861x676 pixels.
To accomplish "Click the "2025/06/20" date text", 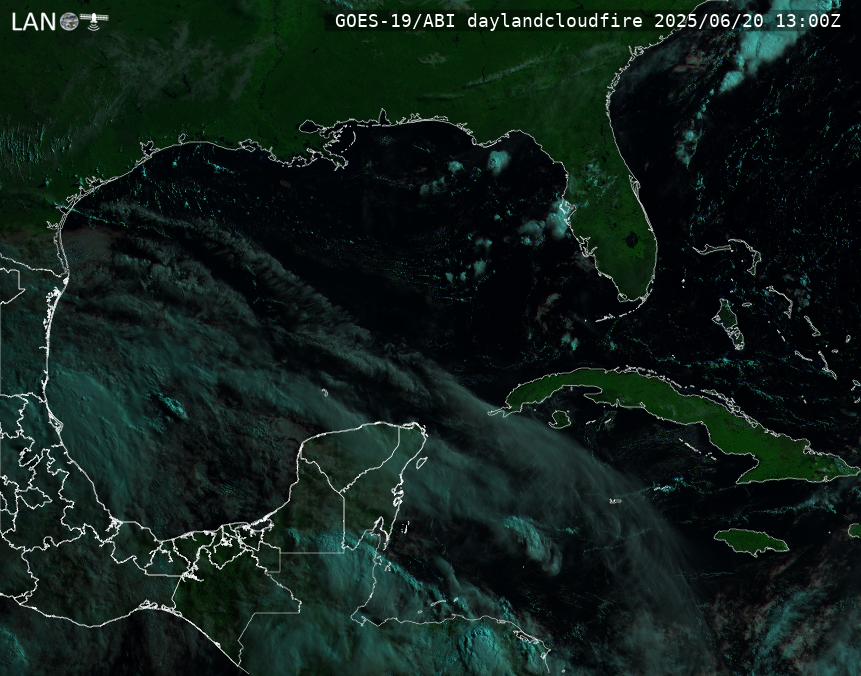I will [x=708, y=21].
